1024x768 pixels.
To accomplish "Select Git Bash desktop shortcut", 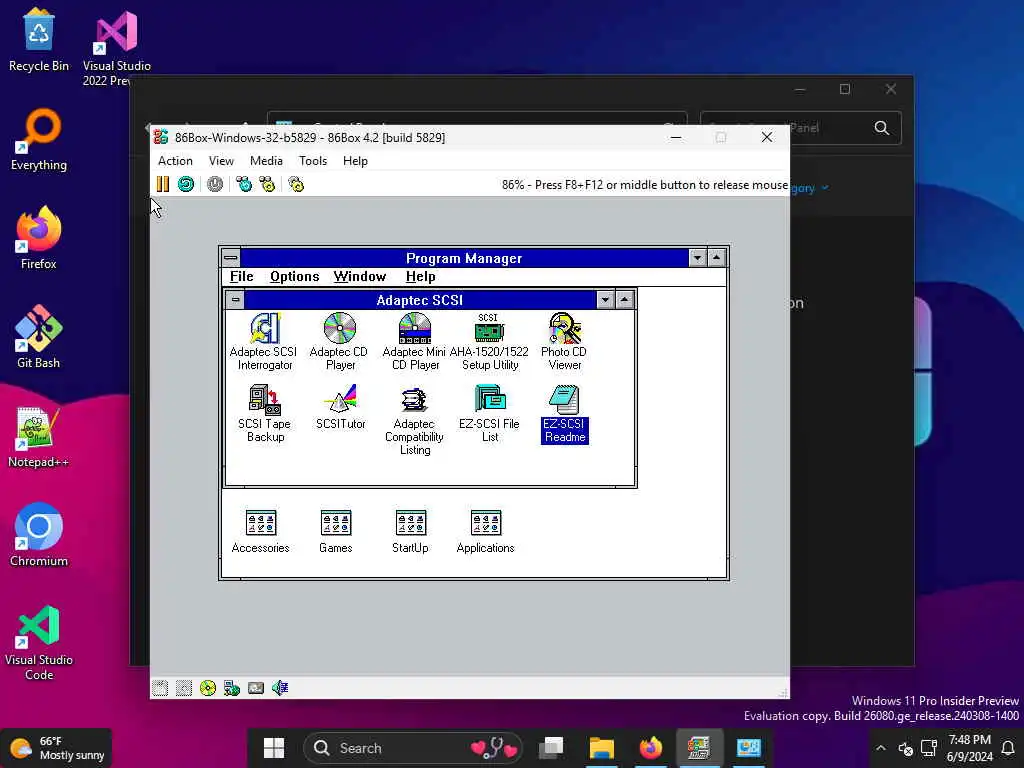I will pyautogui.click(x=39, y=337).
